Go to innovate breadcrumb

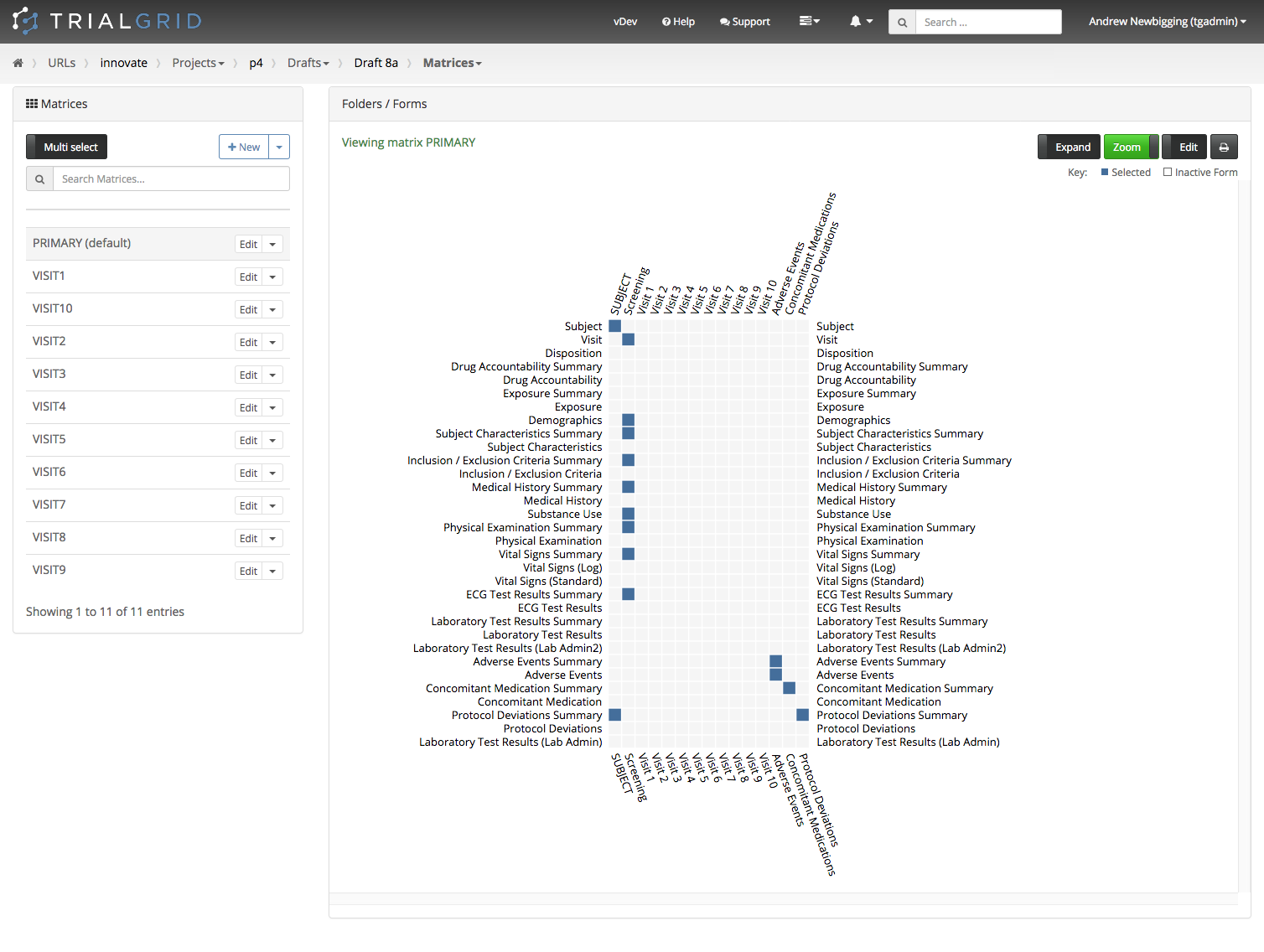124,63
